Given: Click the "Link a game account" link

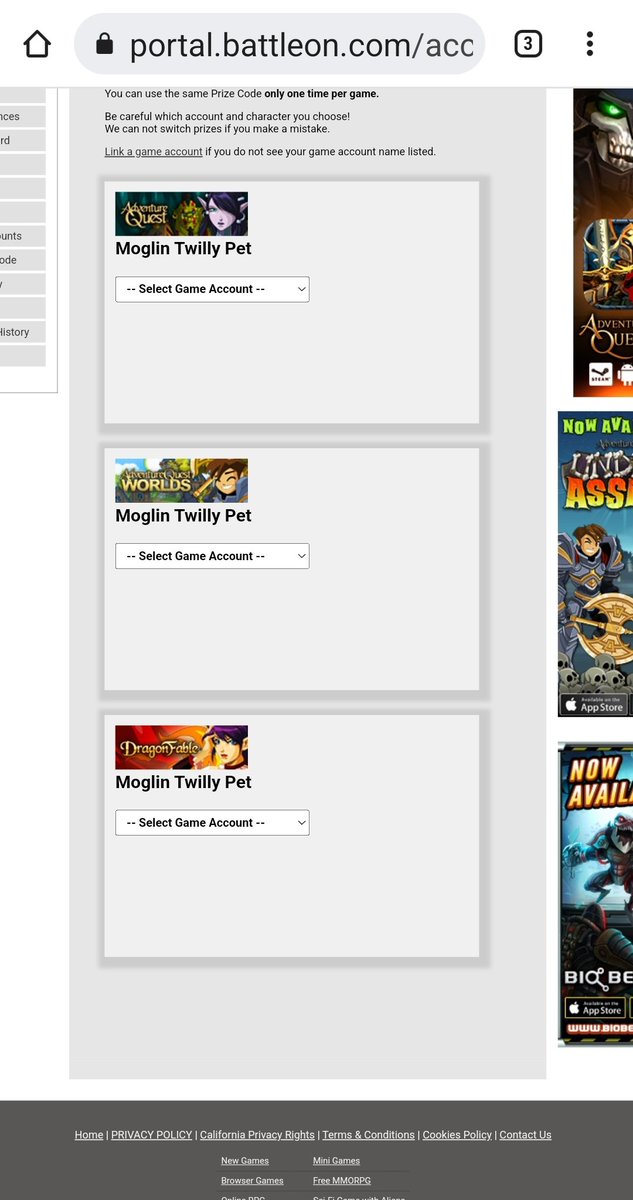Looking at the screenshot, I should coord(153,152).
